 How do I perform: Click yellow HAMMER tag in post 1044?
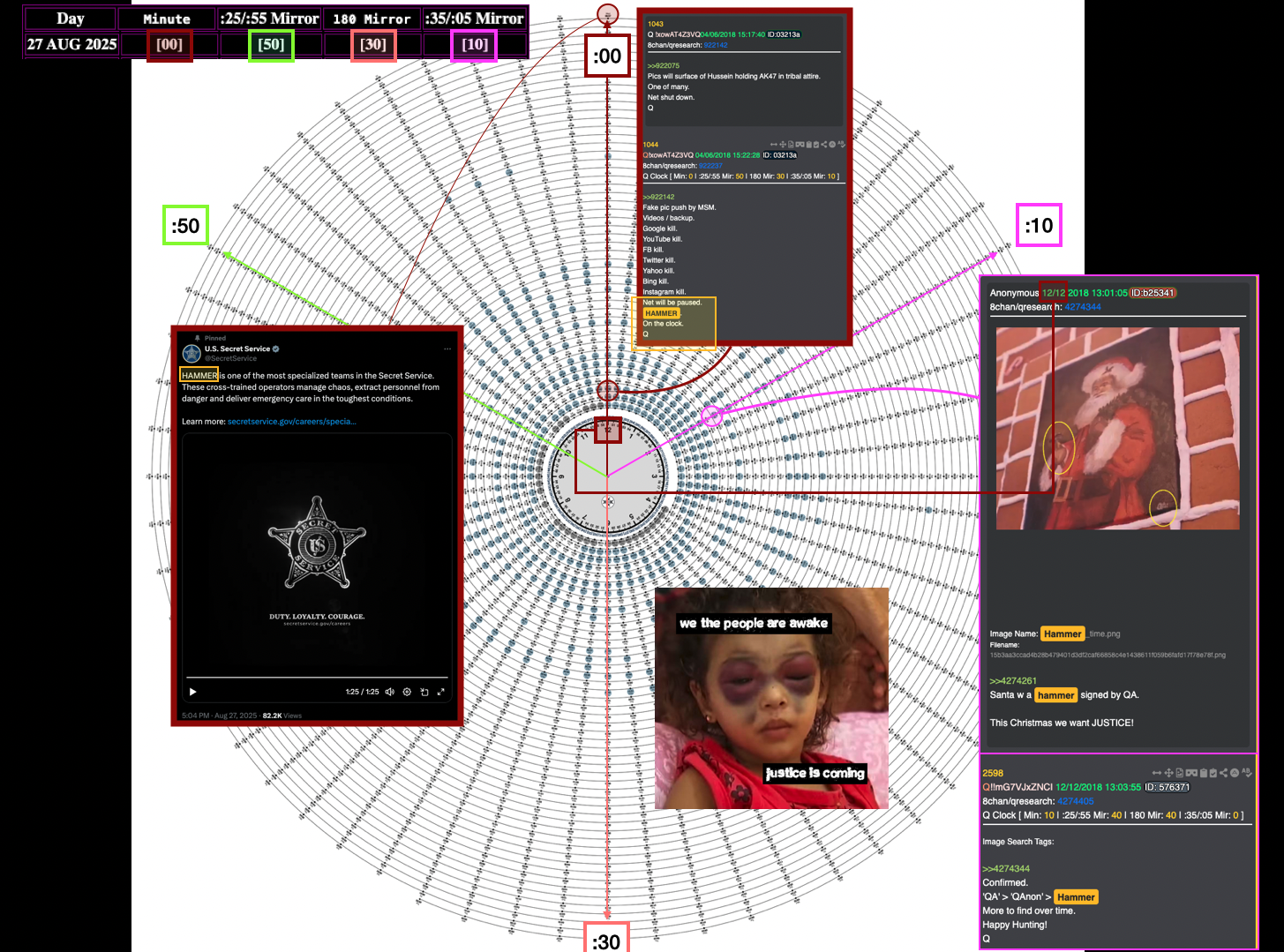661,313
